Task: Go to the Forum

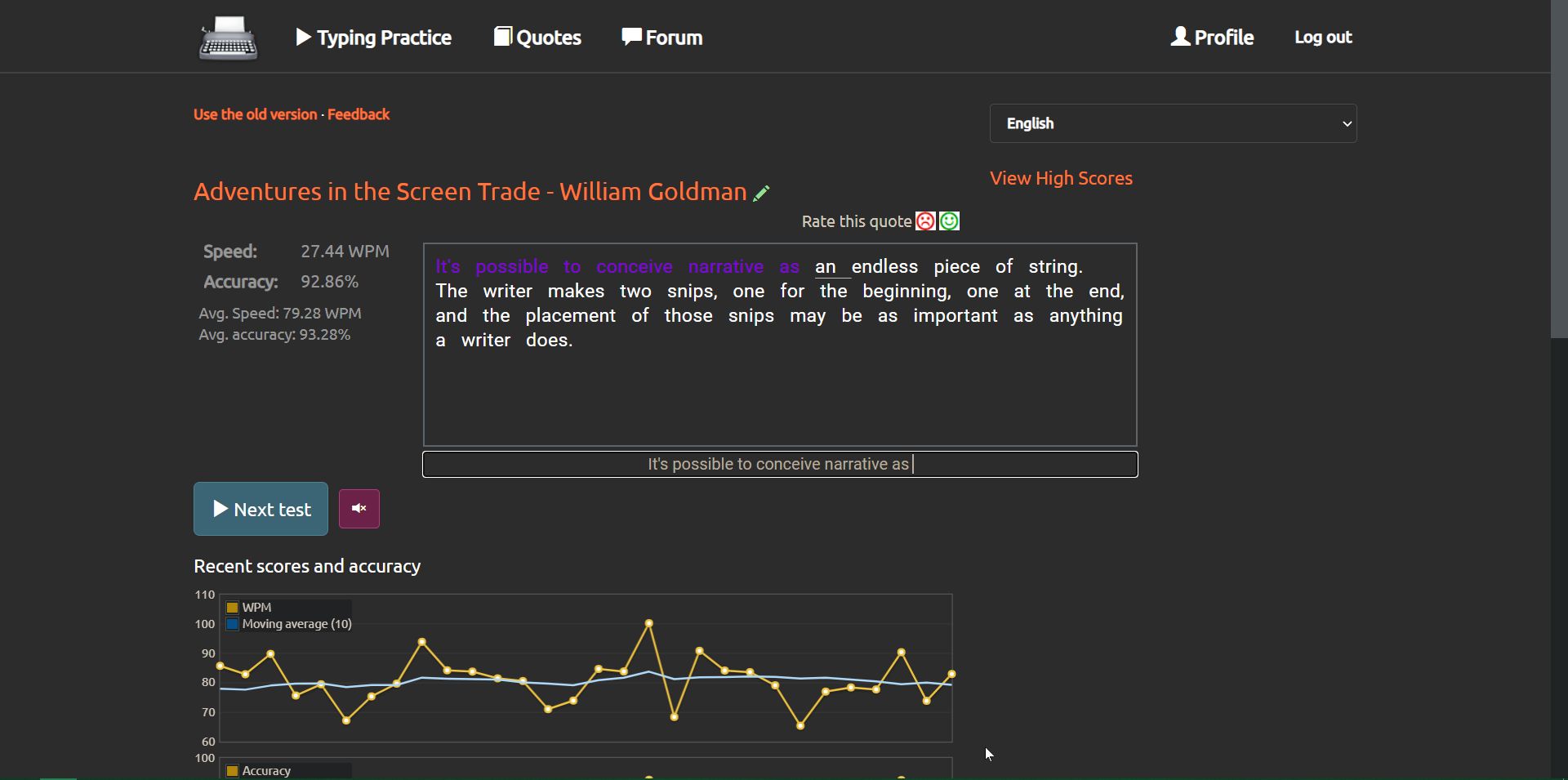Action: click(662, 38)
